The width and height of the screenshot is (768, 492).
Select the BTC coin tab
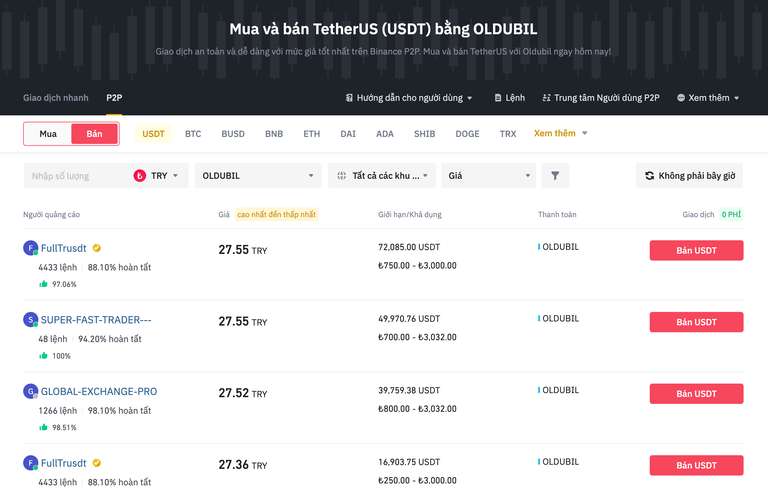193,134
